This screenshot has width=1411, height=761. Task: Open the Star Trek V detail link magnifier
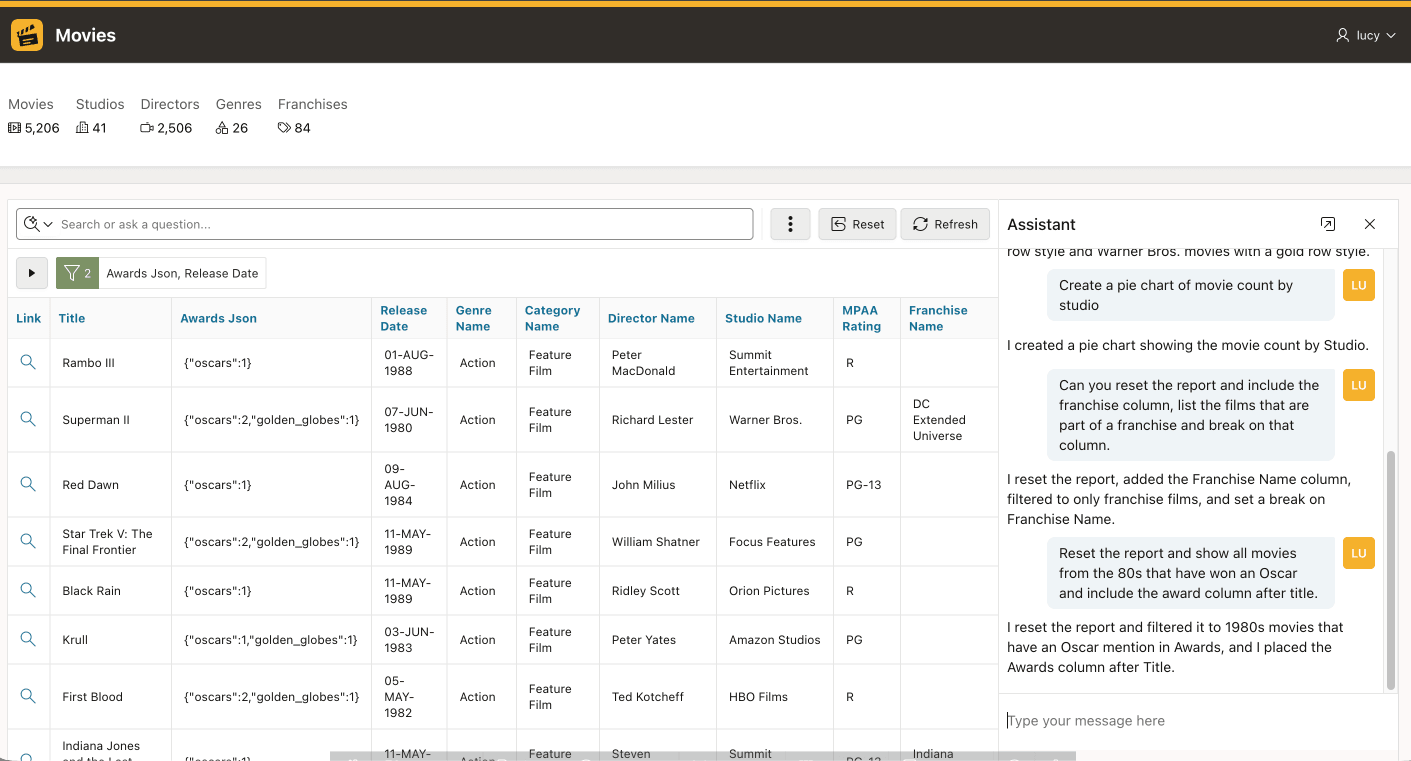tap(28, 541)
